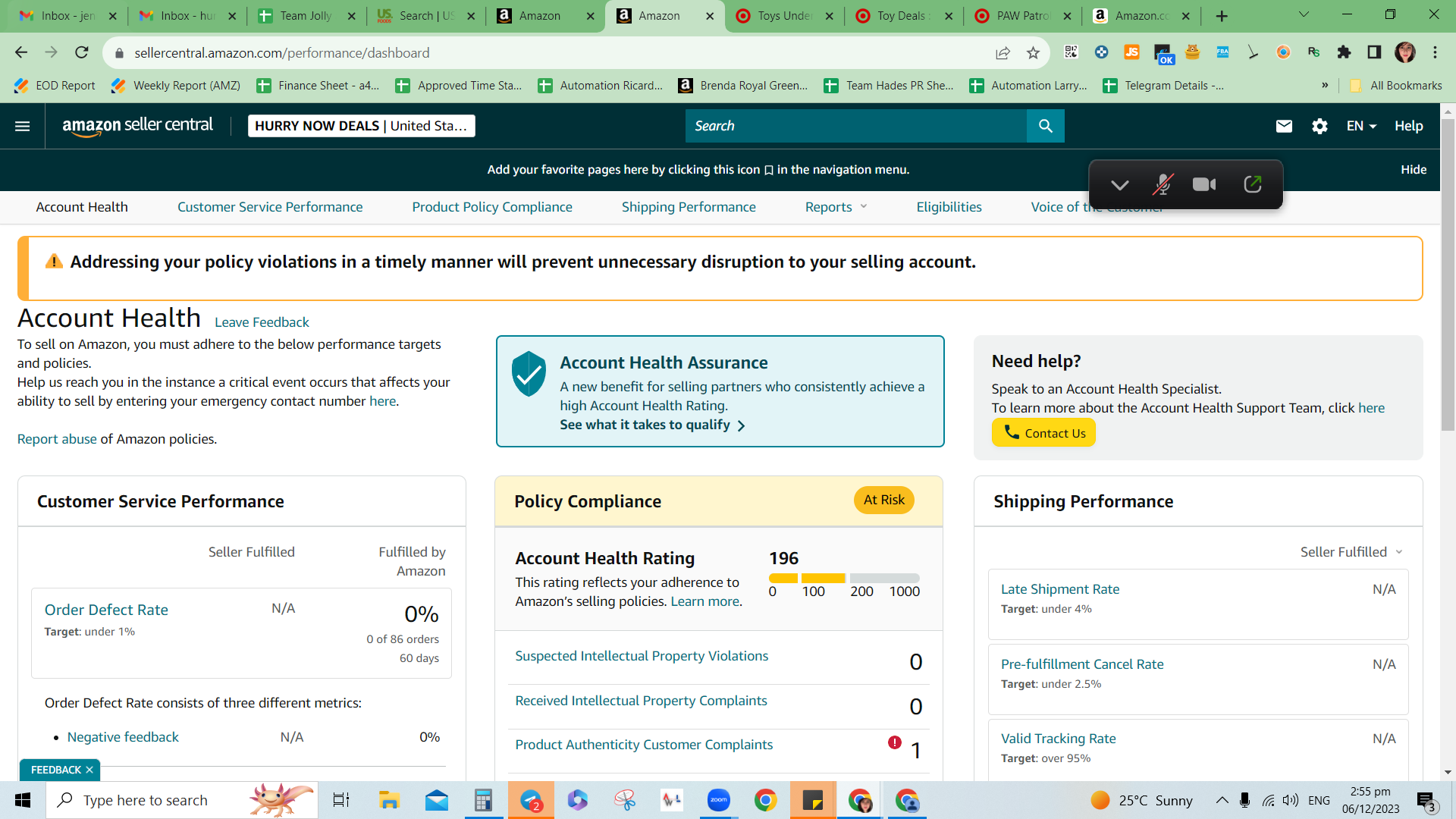The width and height of the screenshot is (1456, 819).
Task: Open the Mail app in the taskbar
Action: [x=437, y=800]
